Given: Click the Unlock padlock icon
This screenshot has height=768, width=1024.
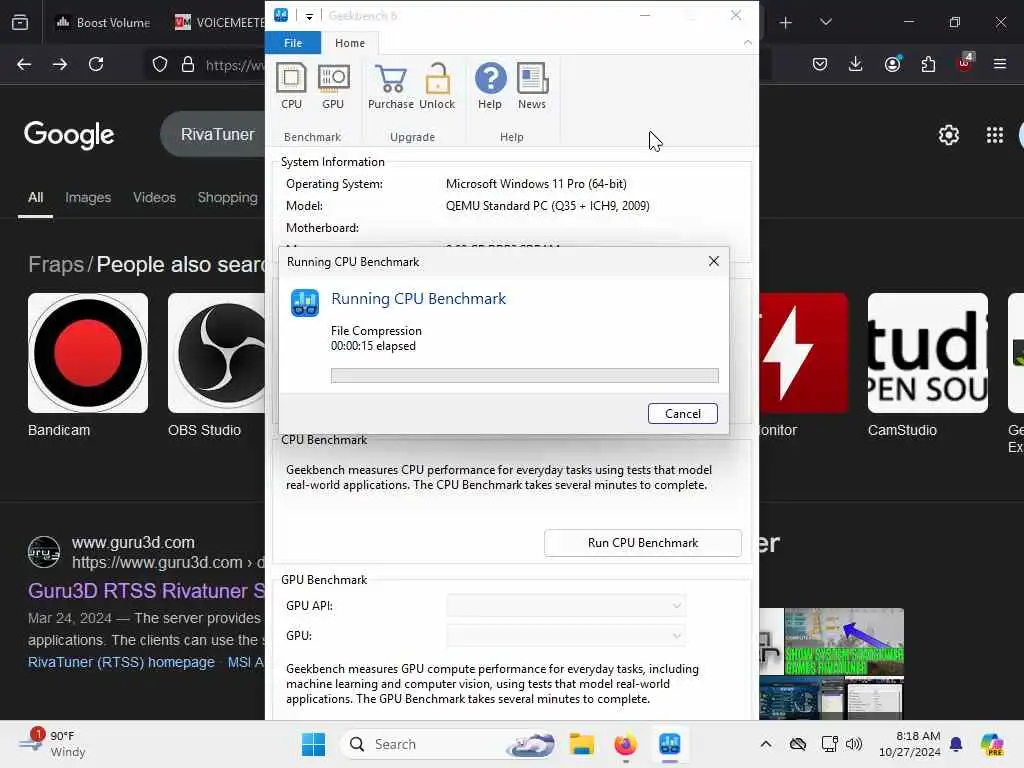Looking at the screenshot, I should point(437,86).
